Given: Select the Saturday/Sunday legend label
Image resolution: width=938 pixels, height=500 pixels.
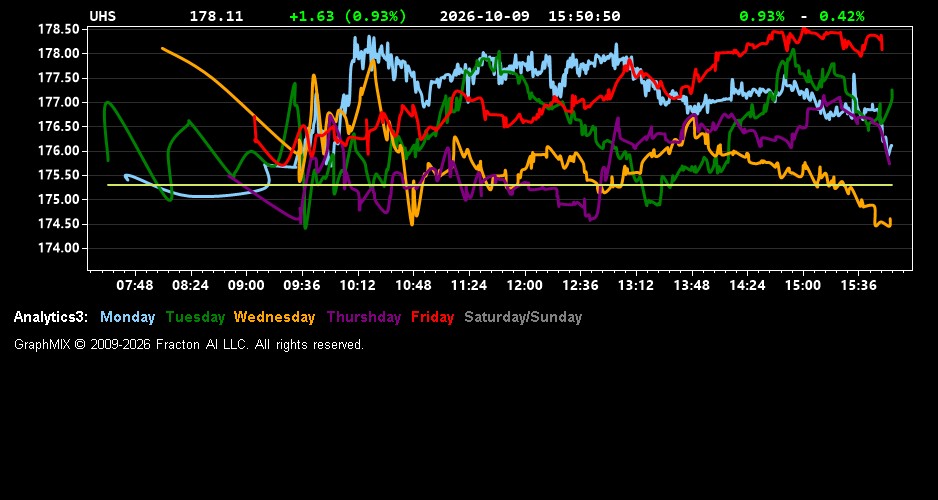Looking at the screenshot, I should click(523, 318).
